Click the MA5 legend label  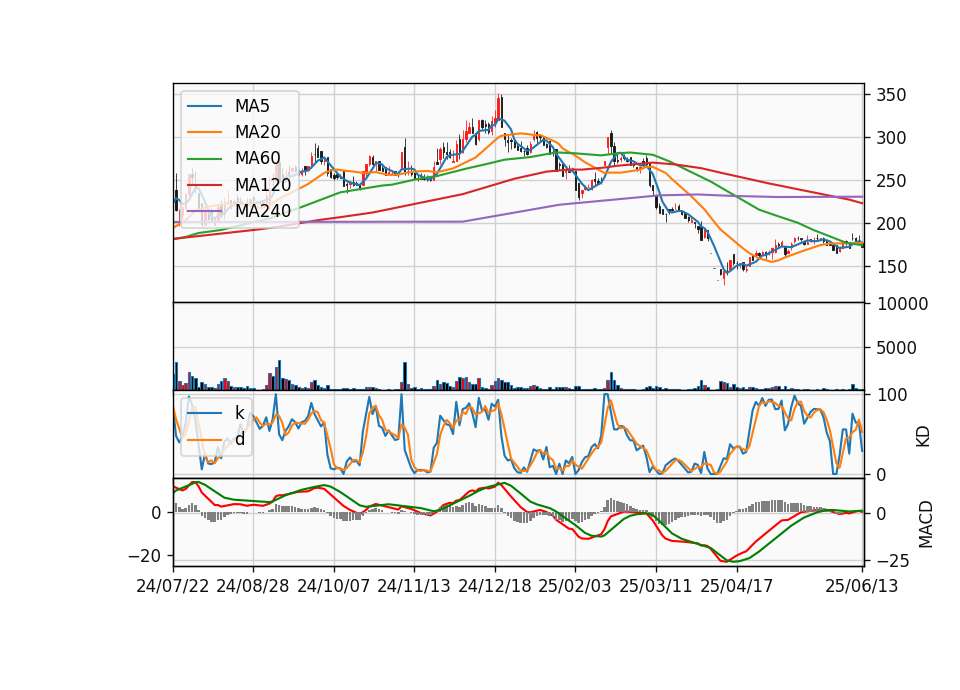pyautogui.click(x=252, y=106)
